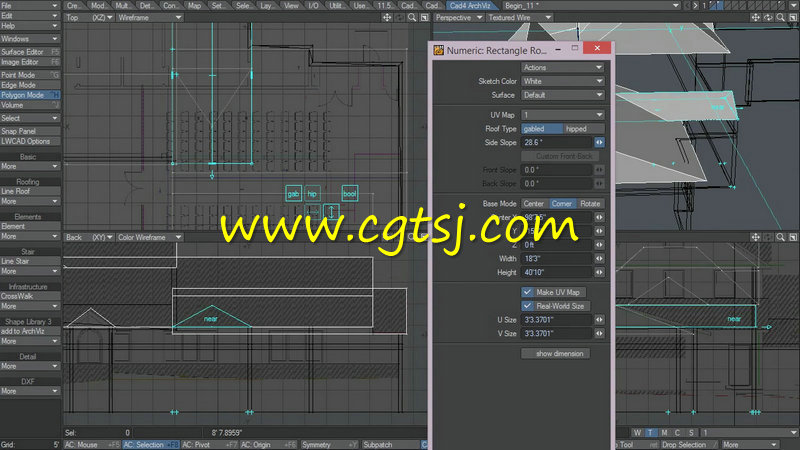This screenshot has height=450, width=800.
Task: Click the CrossWalk button
Action: point(30,296)
